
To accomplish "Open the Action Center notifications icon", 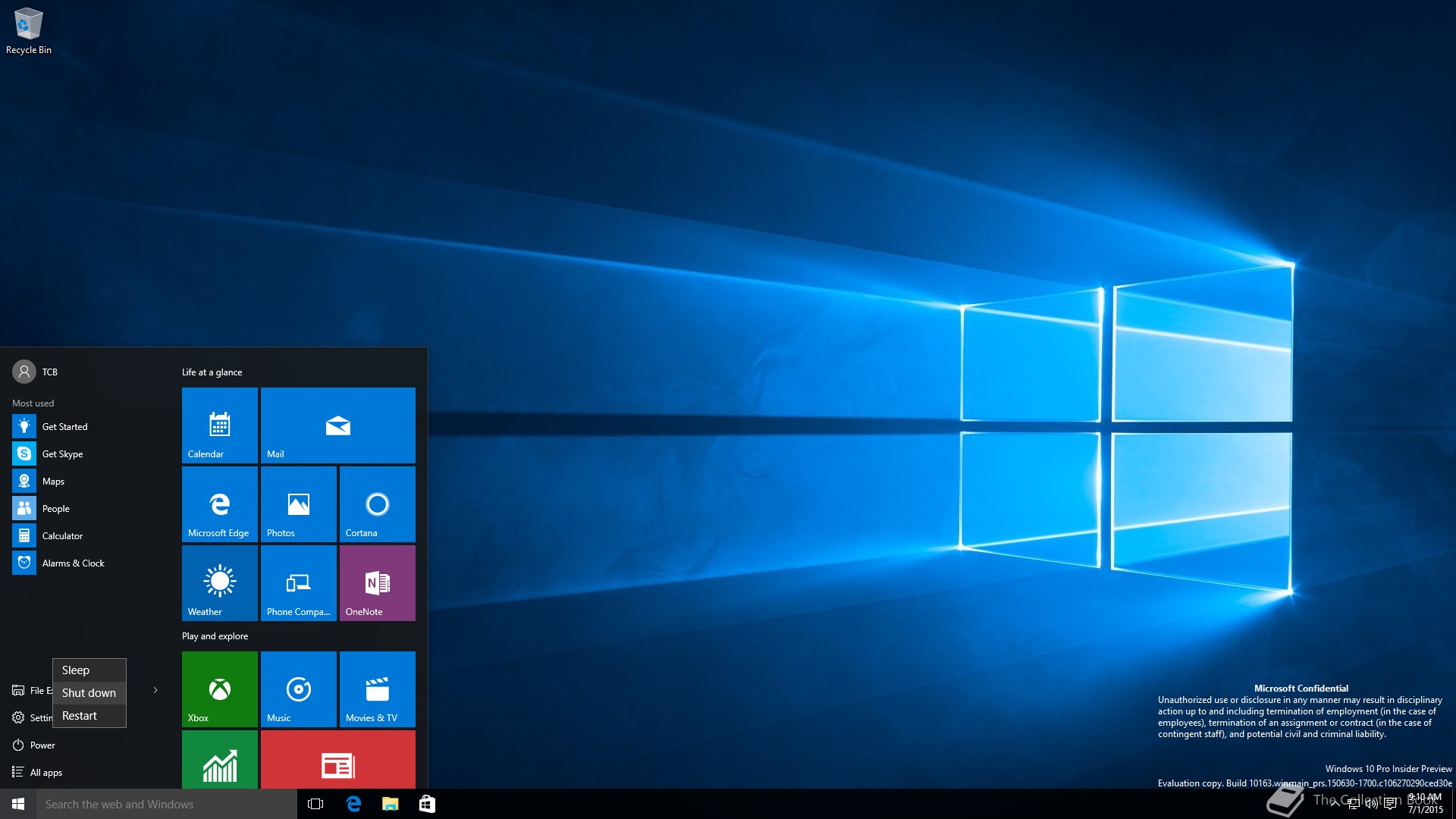I will point(1390,804).
